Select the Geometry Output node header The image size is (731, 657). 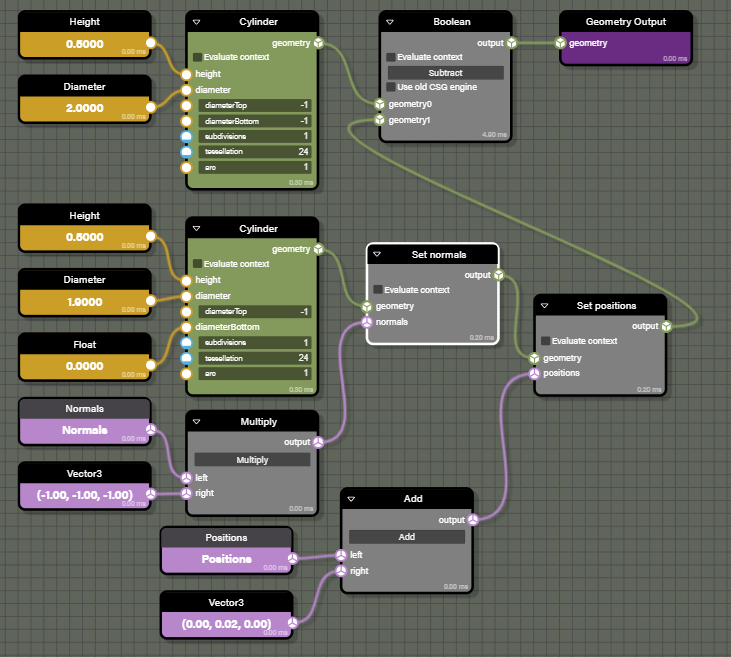[x=626, y=22]
